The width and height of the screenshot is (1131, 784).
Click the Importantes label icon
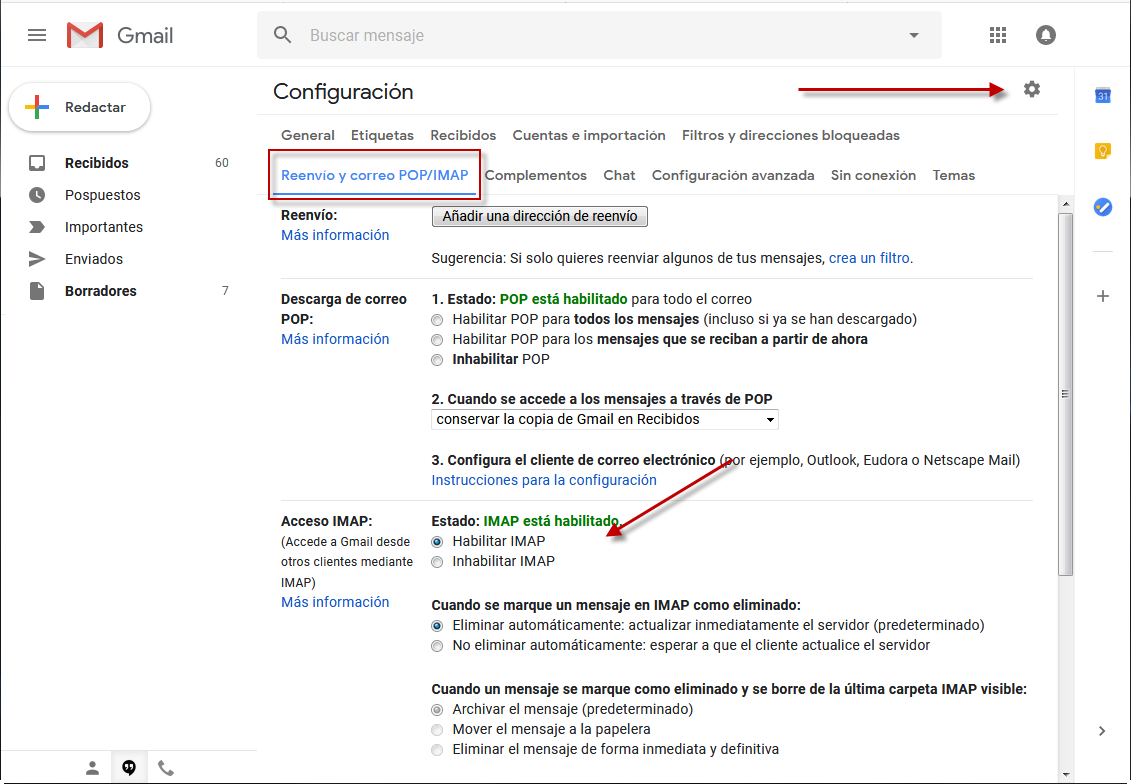pyautogui.click(x=37, y=227)
